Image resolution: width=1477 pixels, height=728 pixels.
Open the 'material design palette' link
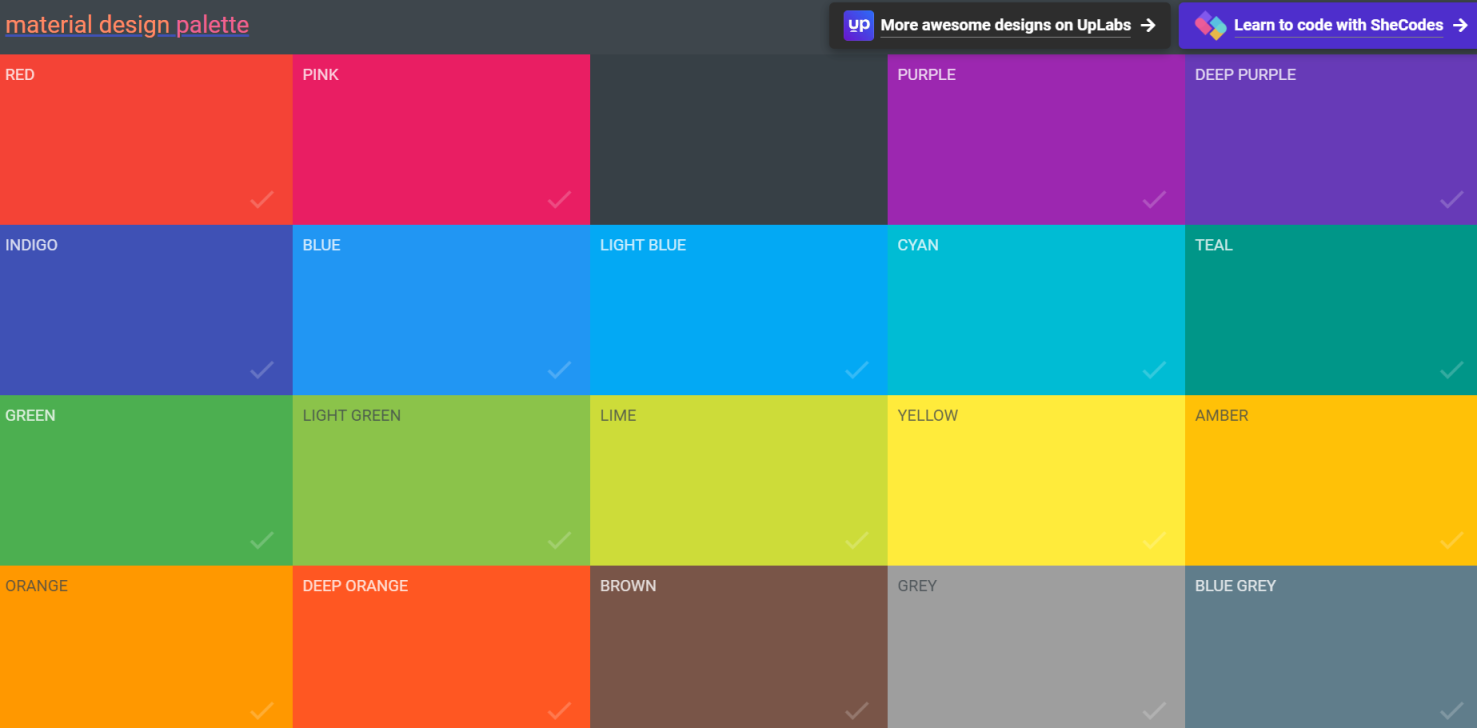[x=127, y=24]
